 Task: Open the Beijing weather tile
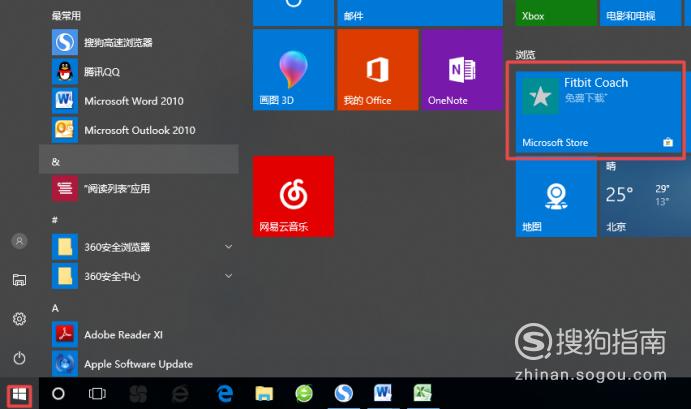[645, 198]
